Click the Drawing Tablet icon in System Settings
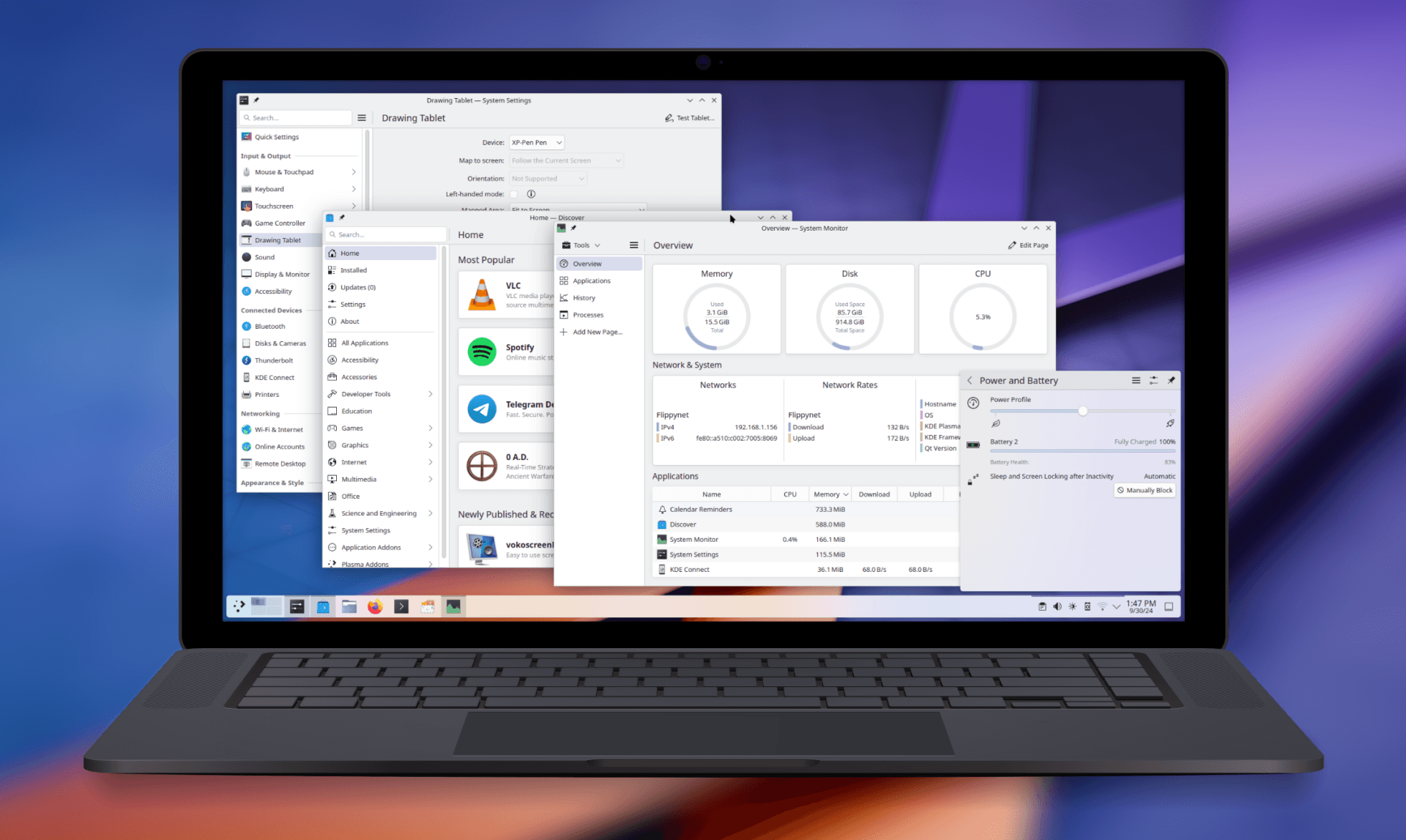 (x=247, y=239)
